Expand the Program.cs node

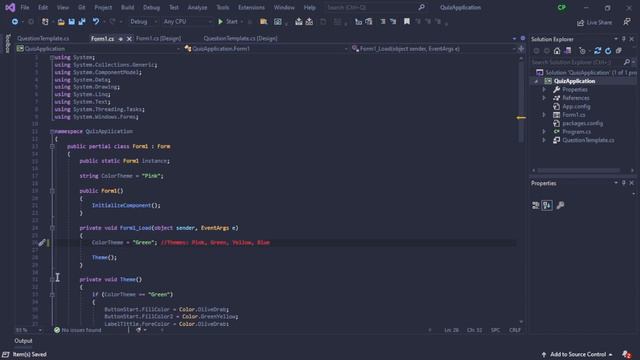[544, 131]
